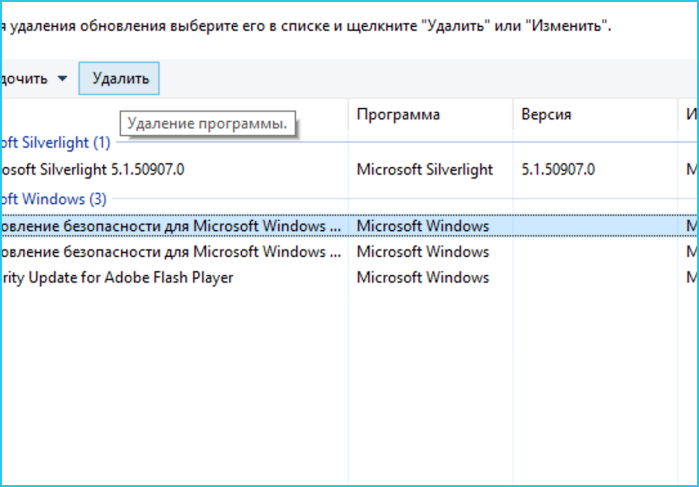Sort by the Версия column header
699x487 pixels.
[546, 115]
